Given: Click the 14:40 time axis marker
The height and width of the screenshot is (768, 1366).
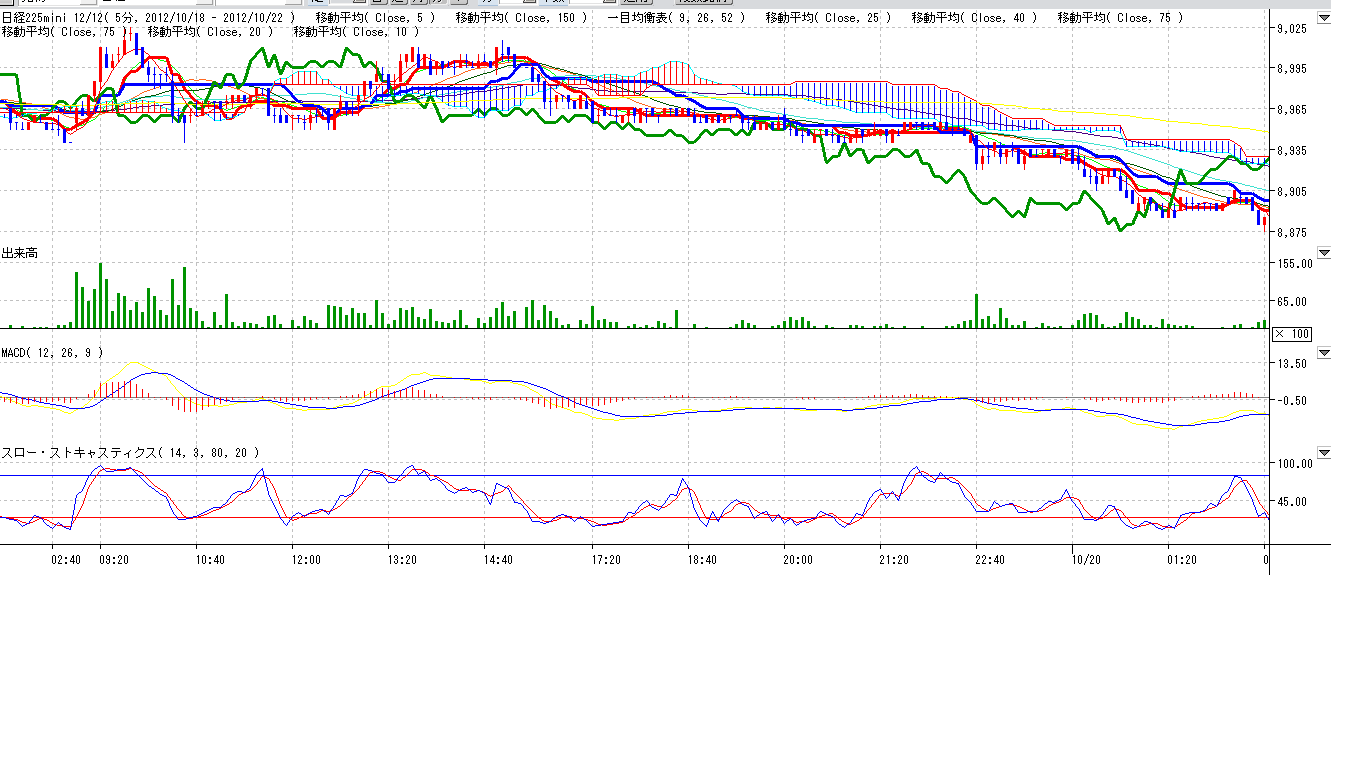Looking at the screenshot, I should coord(498,560).
